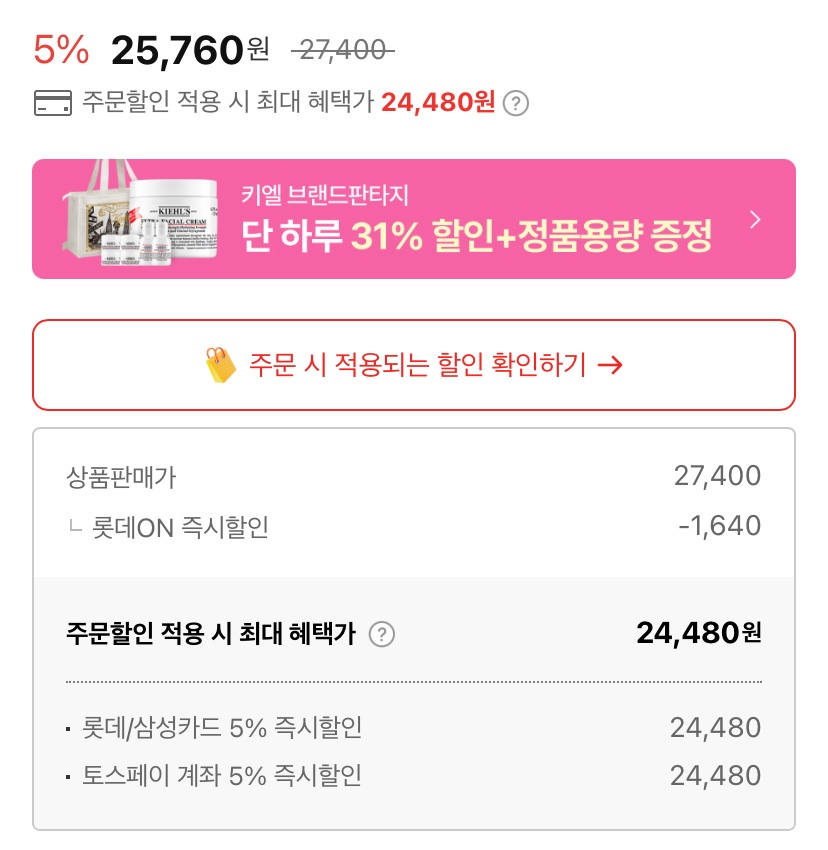Select the 상품판매가 row label
828x850 pixels.
[121, 477]
